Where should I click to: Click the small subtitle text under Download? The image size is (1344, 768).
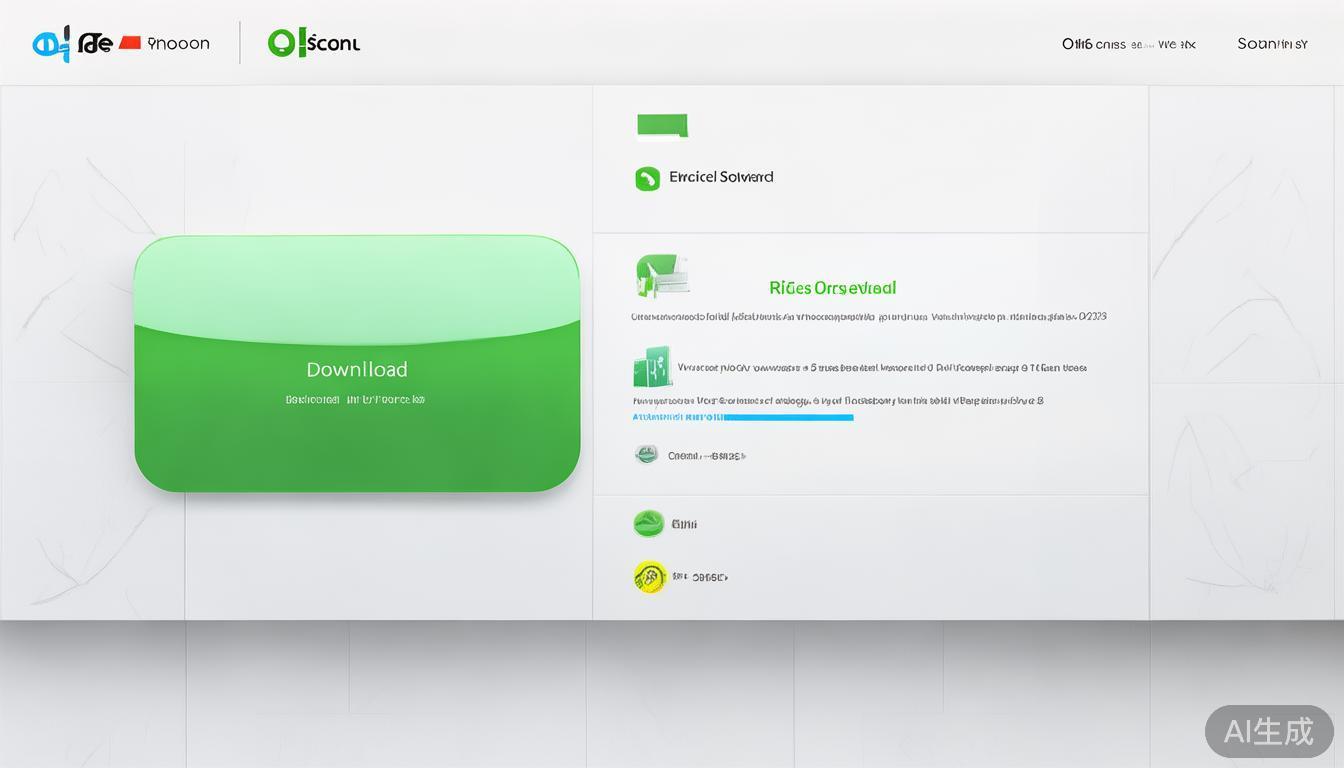pos(355,399)
